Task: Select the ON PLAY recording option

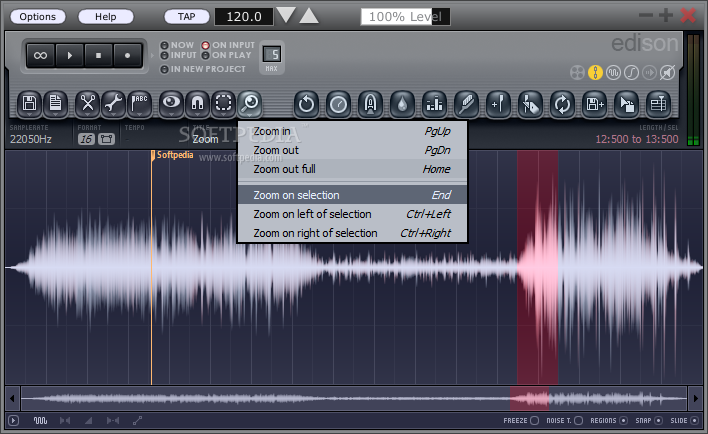Action: [x=227, y=56]
